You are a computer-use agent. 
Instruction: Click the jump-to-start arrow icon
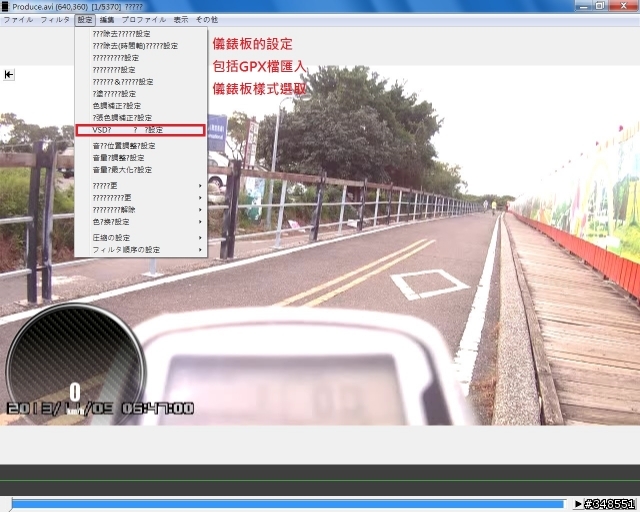tap(9, 74)
